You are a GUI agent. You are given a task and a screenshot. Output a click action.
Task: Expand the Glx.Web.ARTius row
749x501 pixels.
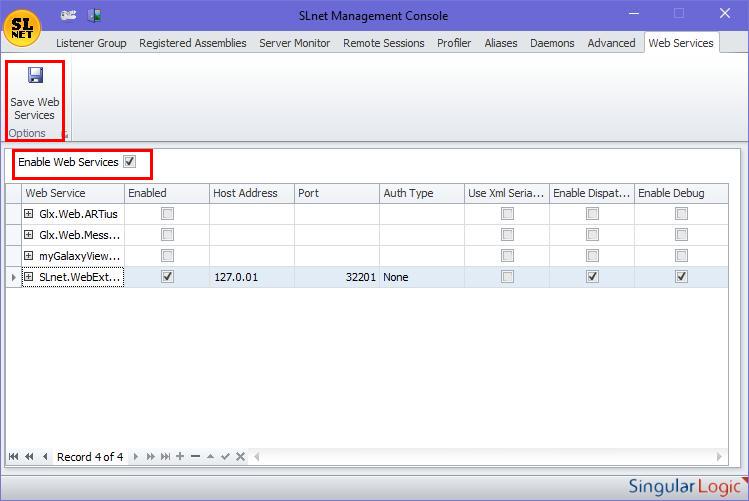pyautogui.click(x=29, y=214)
